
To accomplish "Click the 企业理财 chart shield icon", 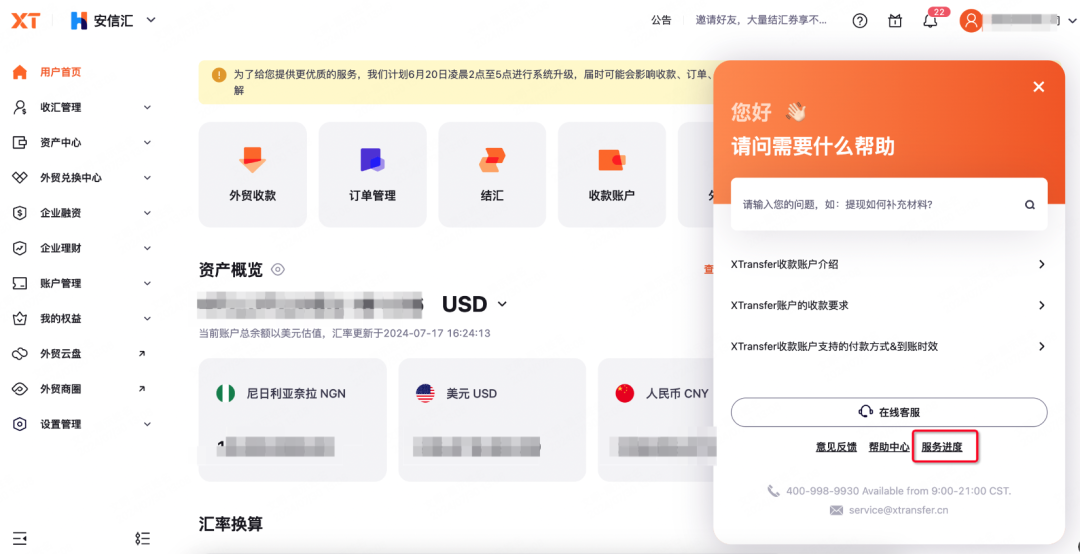I will coord(20,248).
